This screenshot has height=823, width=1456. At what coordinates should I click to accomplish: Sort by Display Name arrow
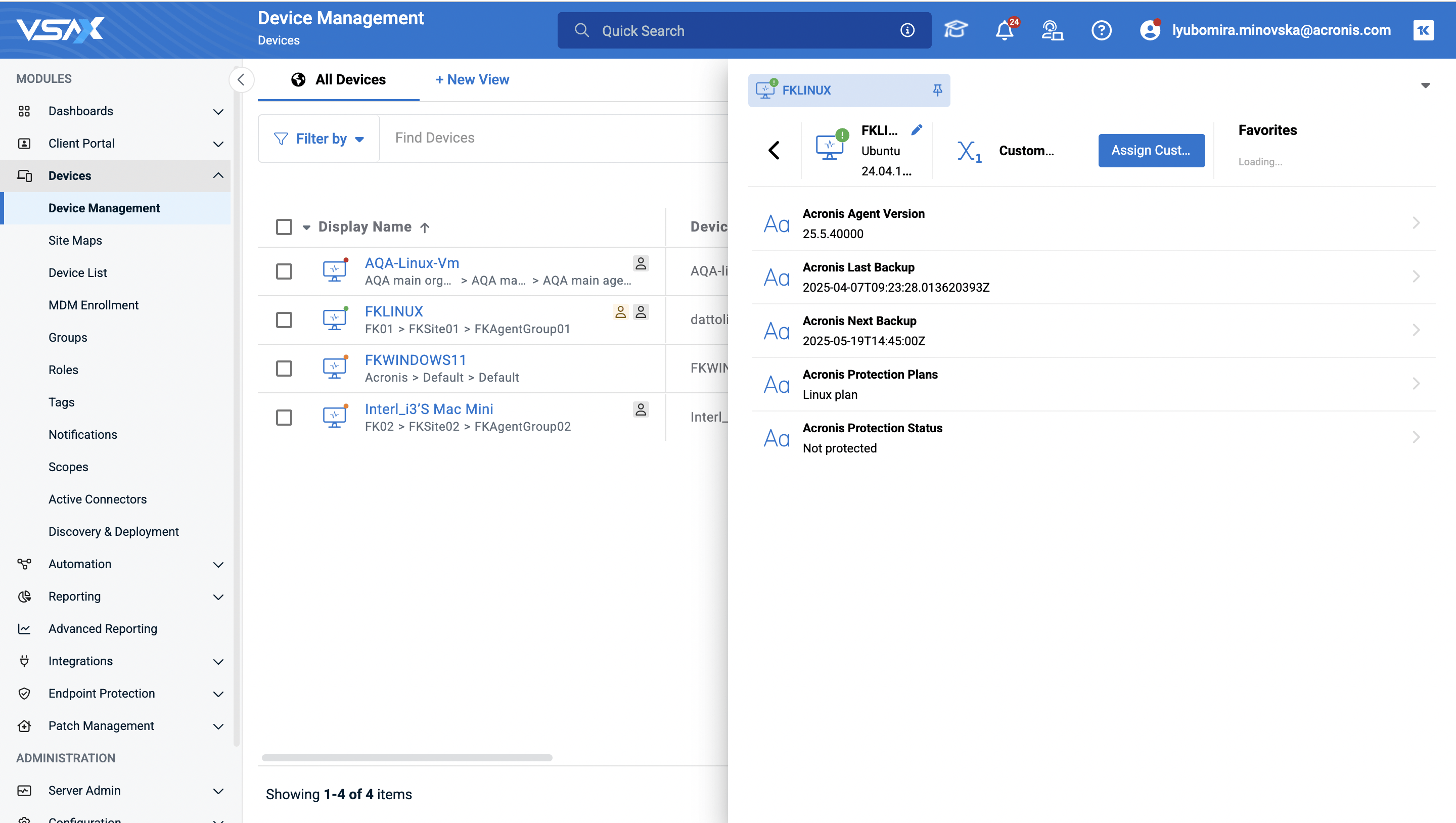coord(425,227)
